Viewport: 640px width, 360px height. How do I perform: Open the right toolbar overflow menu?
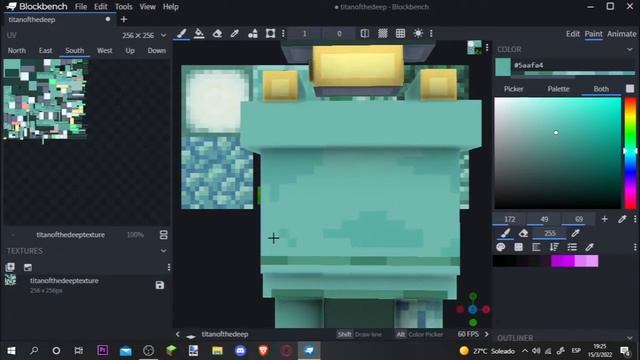tap(431, 33)
